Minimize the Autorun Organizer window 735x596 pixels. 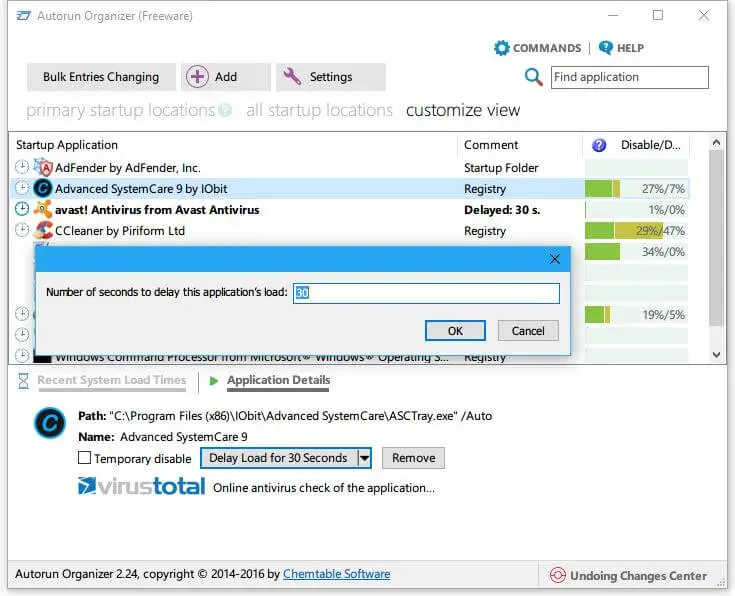tap(613, 15)
